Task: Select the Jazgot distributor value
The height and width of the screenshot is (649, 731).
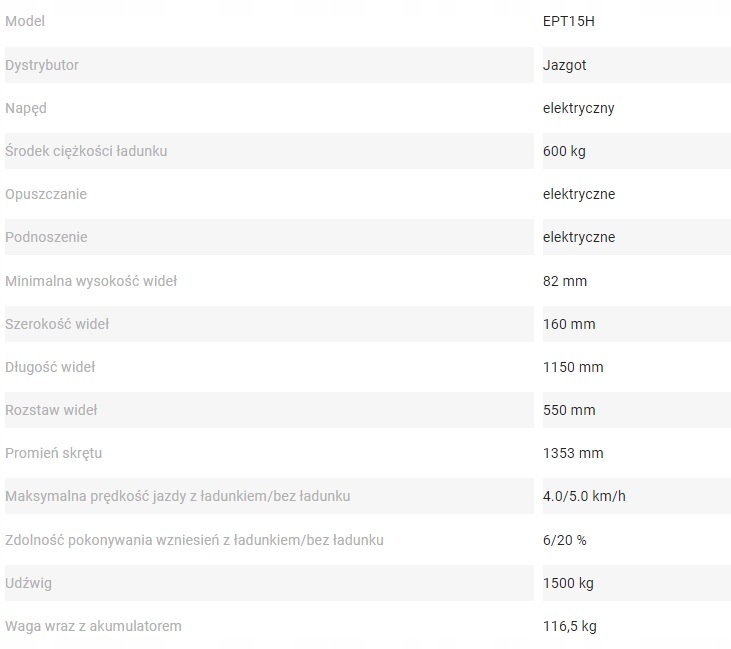Action: (x=563, y=65)
